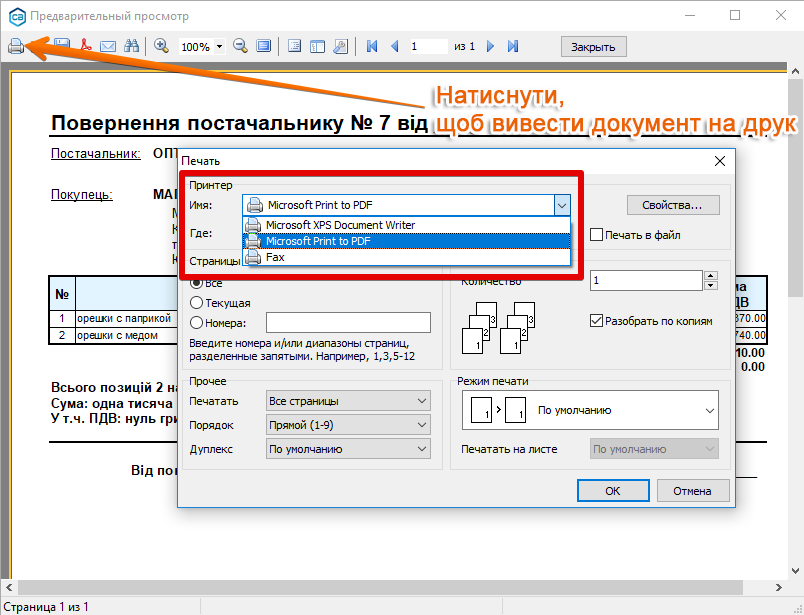The width and height of the screenshot is (804, 615).
Task: Click the Печатать на листе dropdown
Action: [654, 449]
